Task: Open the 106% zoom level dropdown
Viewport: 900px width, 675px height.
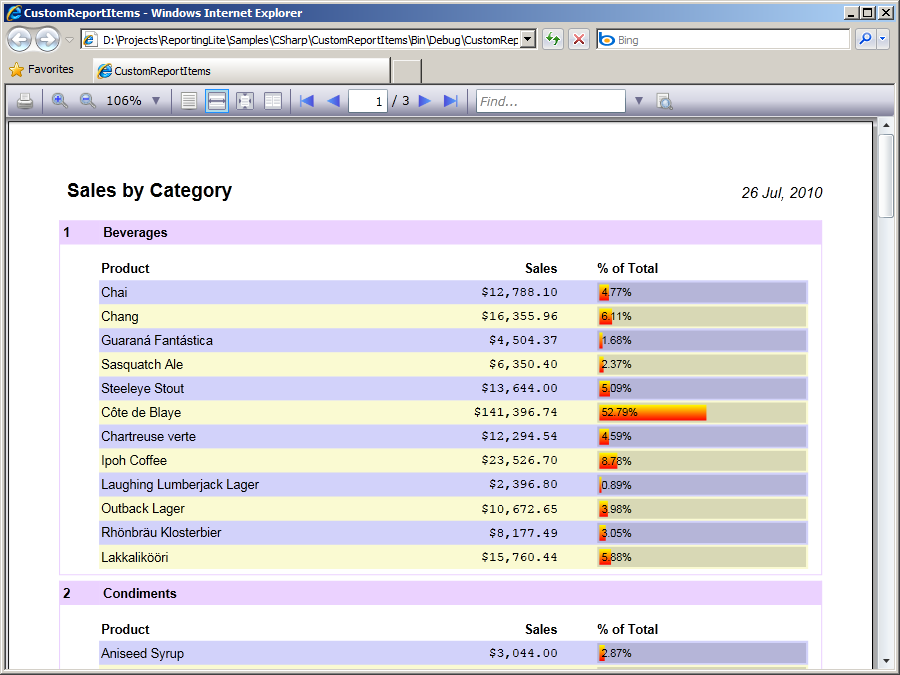Action: point(156,101)
